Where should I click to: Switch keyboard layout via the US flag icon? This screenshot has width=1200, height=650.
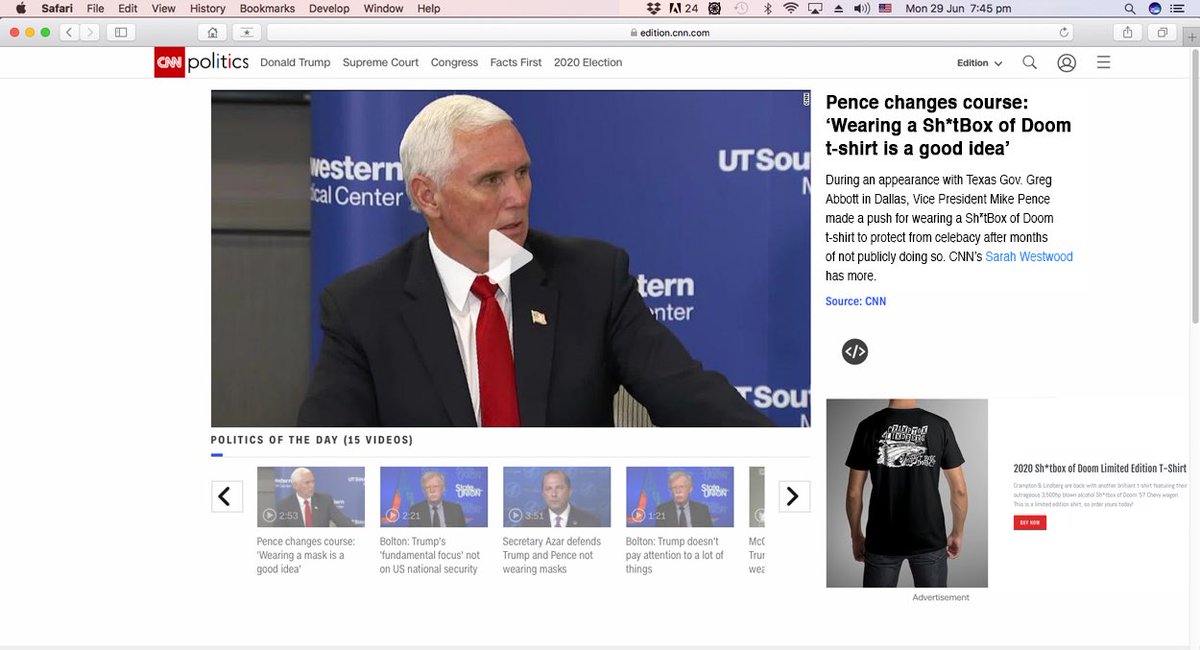point(884,8)
